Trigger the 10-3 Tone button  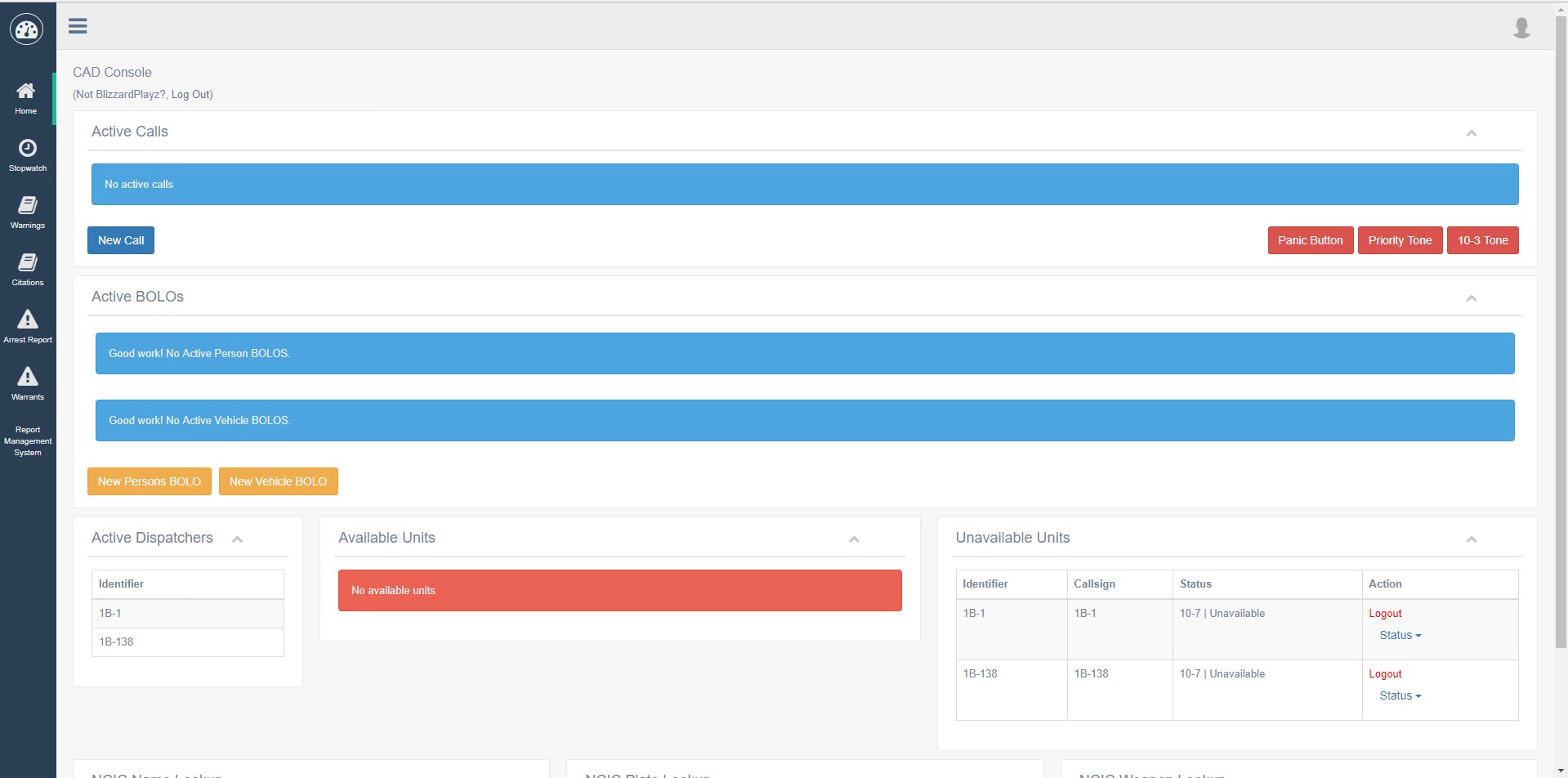coord(1483,240)
